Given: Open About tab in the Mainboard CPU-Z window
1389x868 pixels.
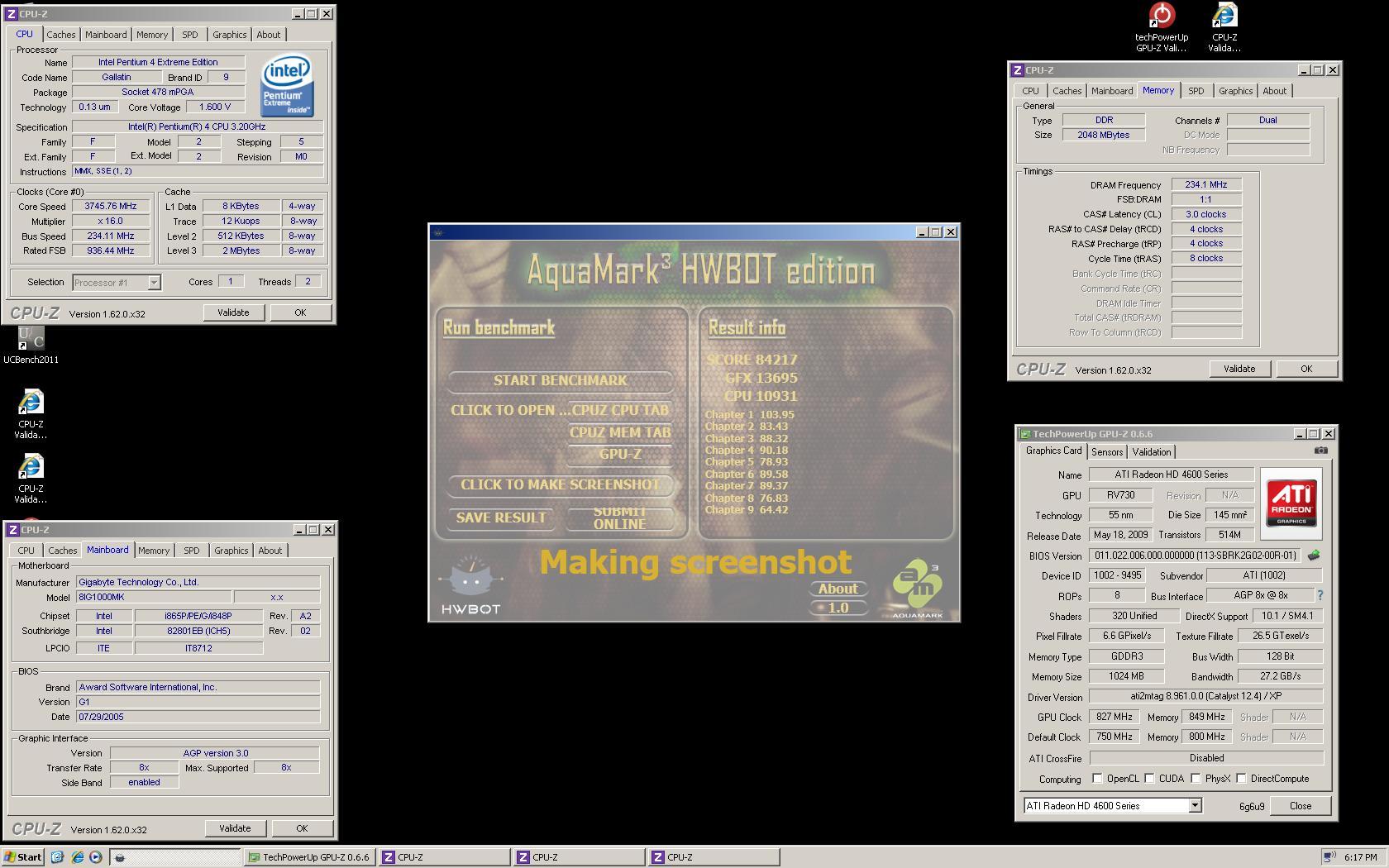Looking at the screenshot, I should coord(270,551).
